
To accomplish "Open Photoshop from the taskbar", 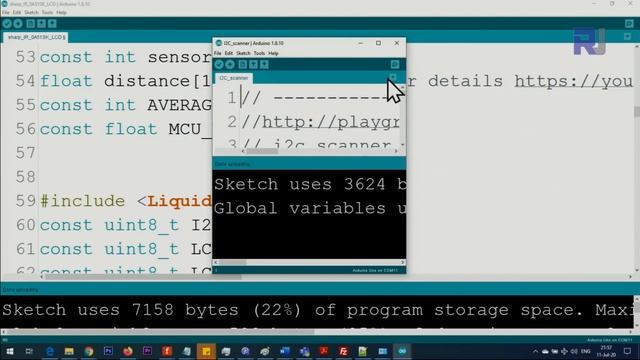I will pyautogui.click(x=108, y=351).
